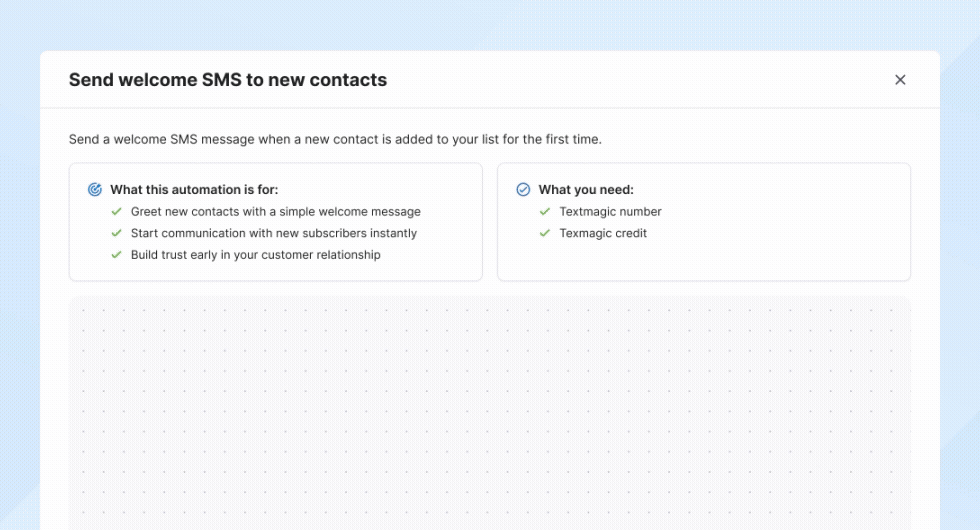Click 'Greet new contacts with a simple welcome message'

[275, 212]
